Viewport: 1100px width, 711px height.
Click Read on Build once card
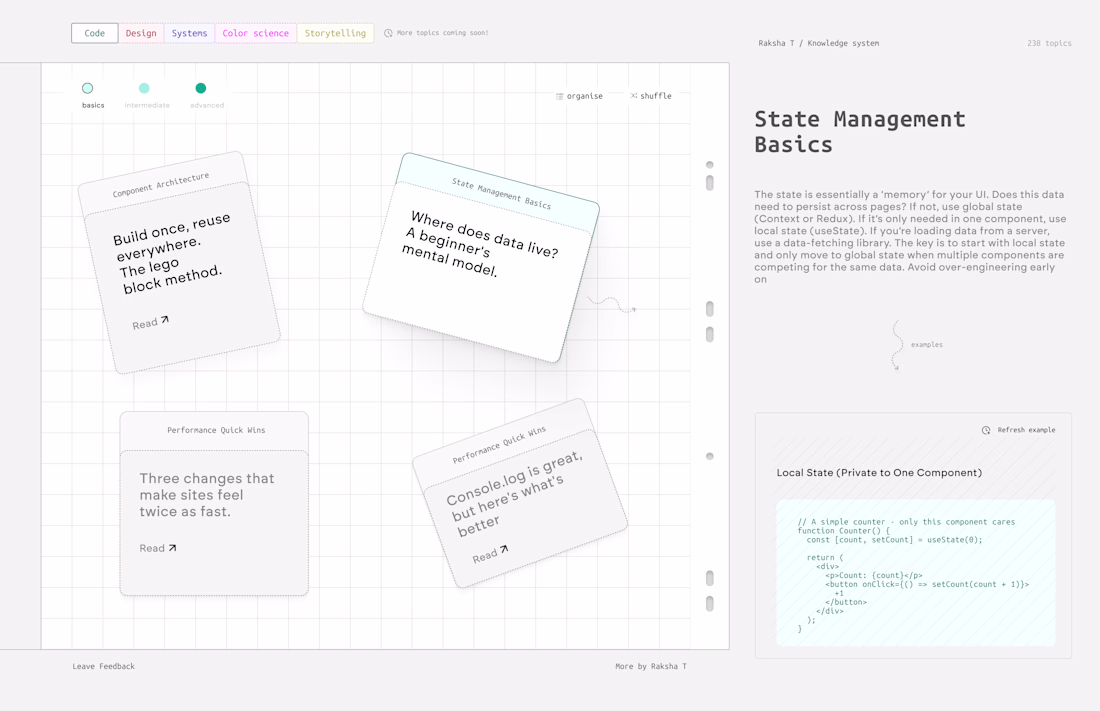[x=145, y=324]
